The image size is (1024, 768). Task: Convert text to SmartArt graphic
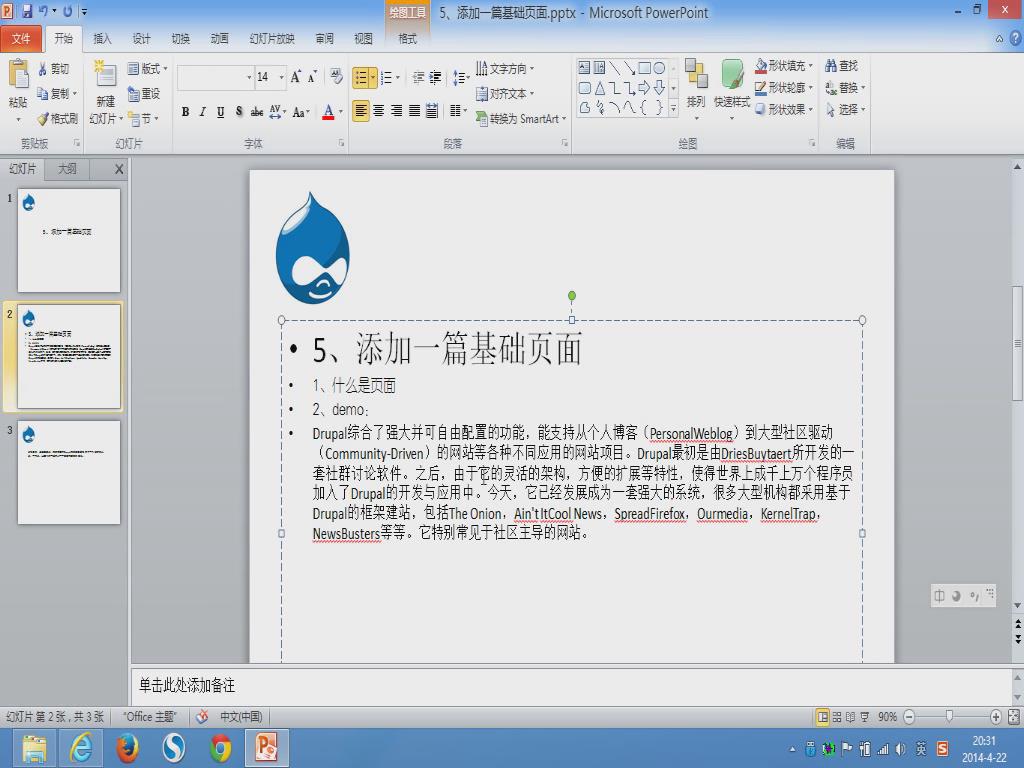point(520,118)
